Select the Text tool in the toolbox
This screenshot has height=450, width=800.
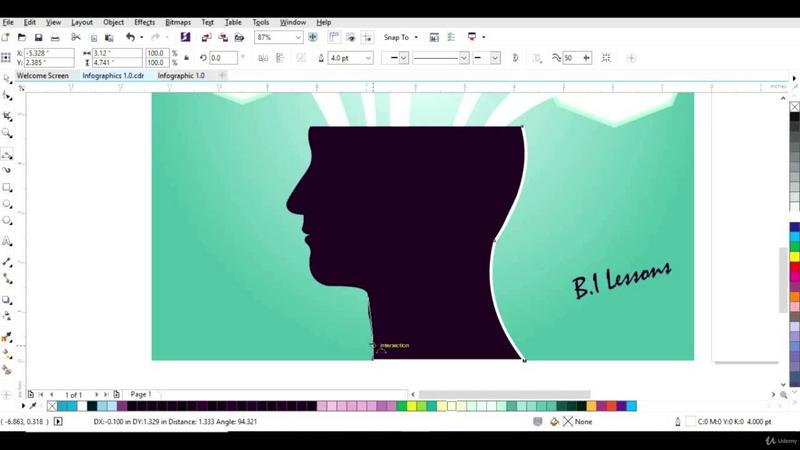point(7,241)
